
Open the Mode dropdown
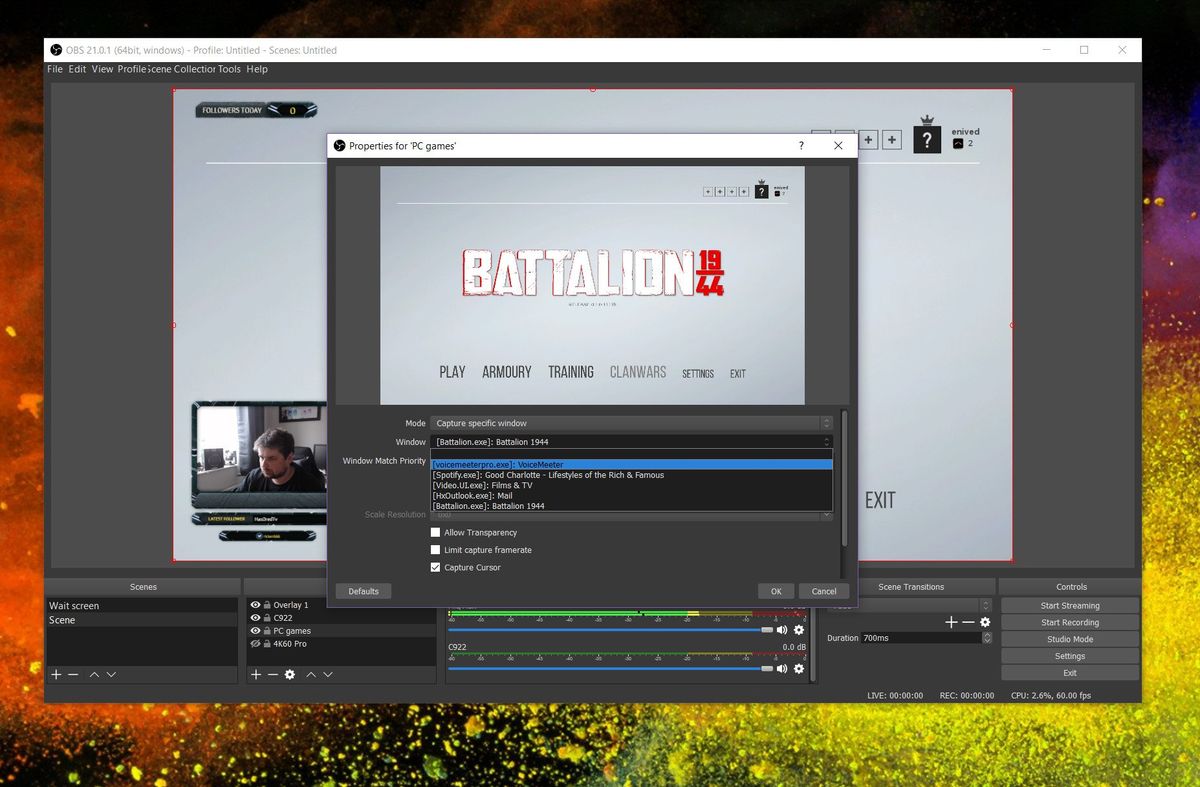click(x=632, y=422)
